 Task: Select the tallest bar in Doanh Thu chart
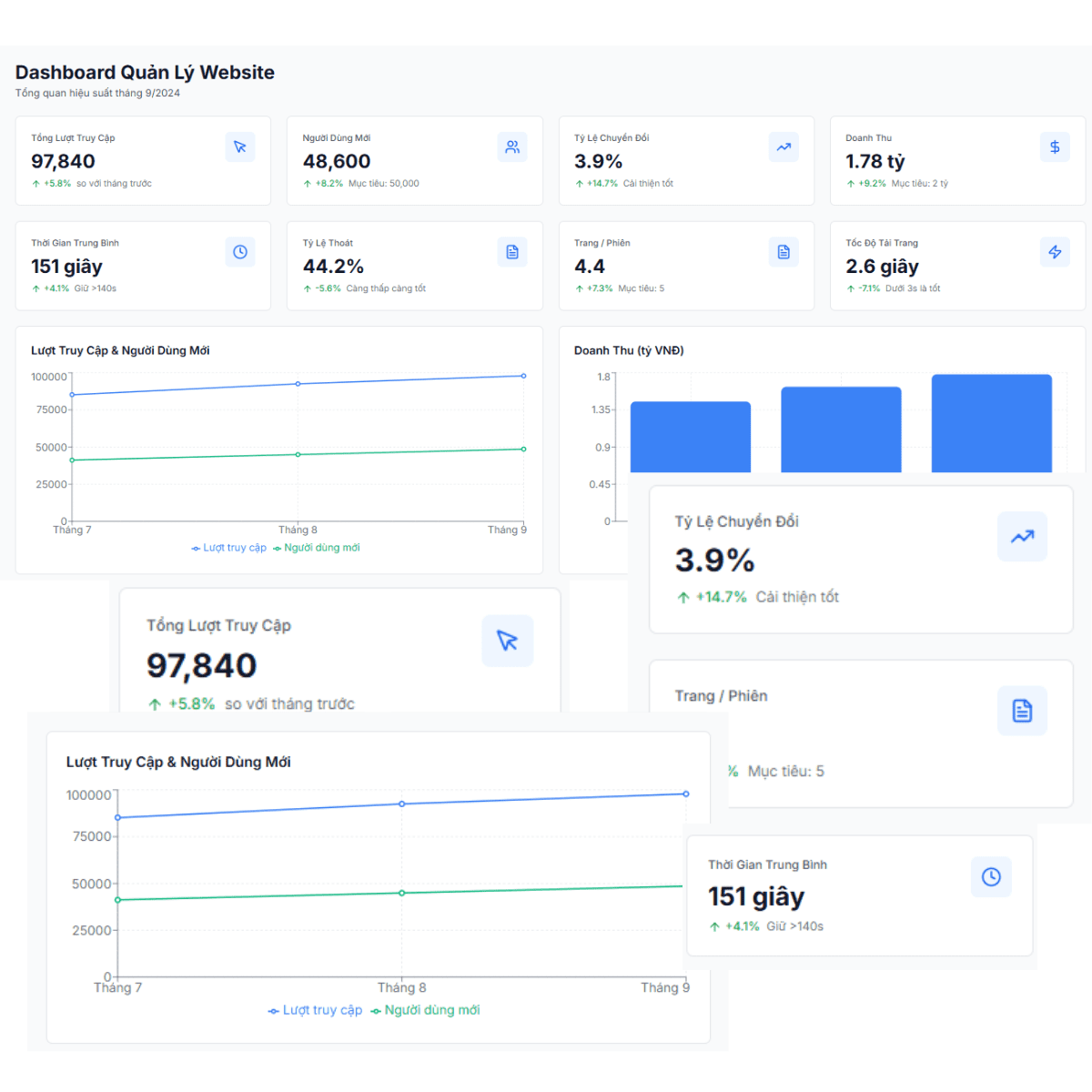[991, 424]
